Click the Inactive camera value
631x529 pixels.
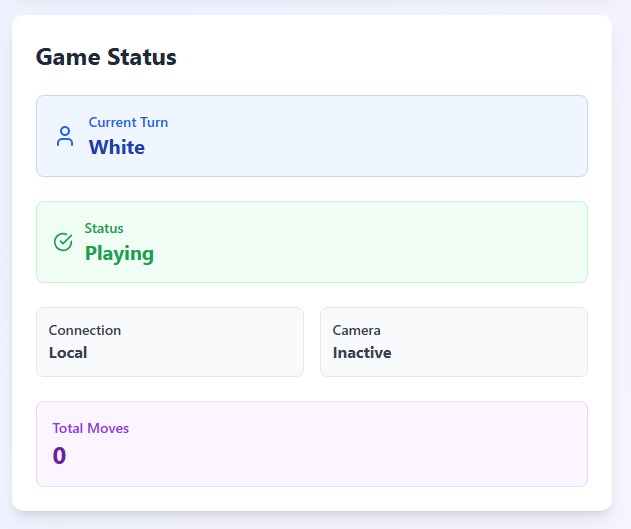click(x=362, y=353)
